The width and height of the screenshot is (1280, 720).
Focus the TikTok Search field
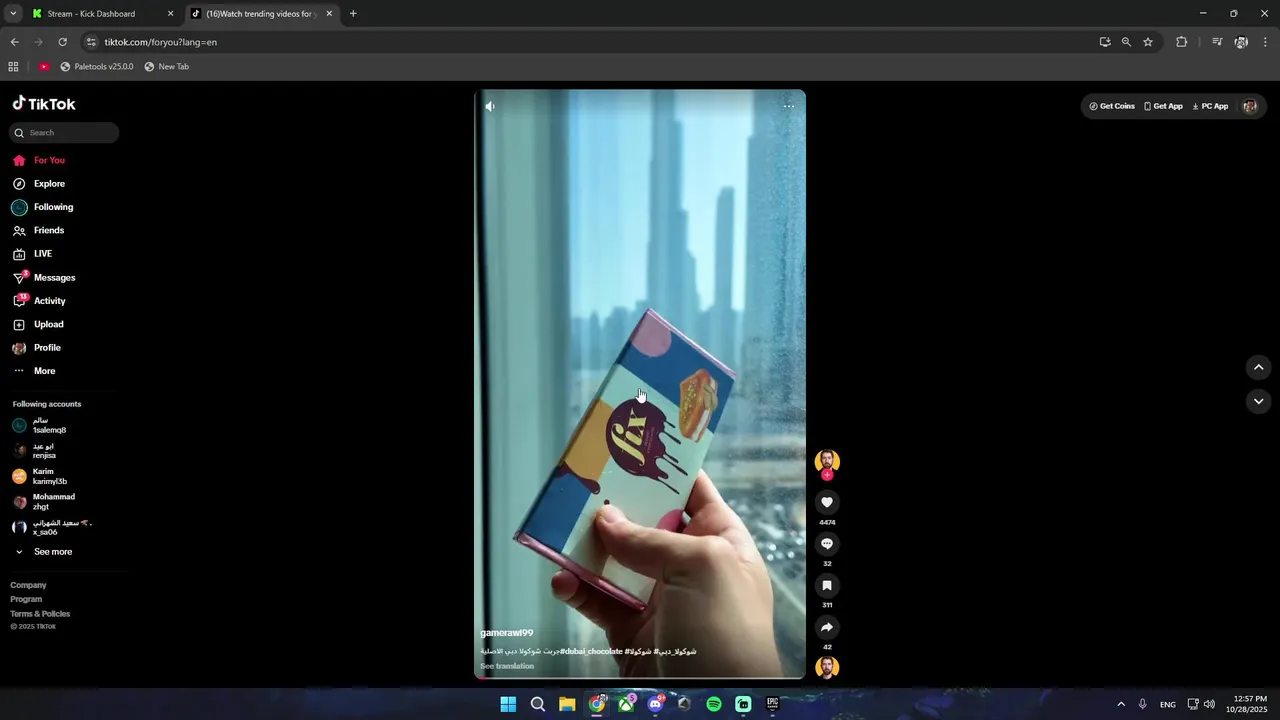(64, 133)
